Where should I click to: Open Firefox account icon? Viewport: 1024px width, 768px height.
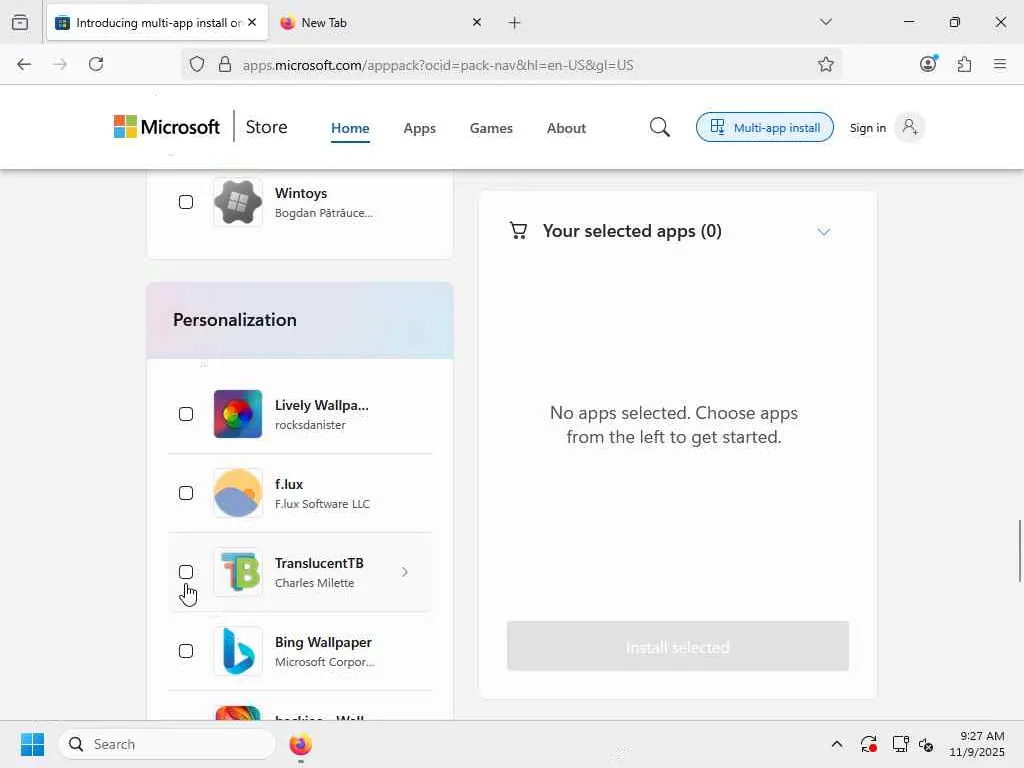[928, 63]
